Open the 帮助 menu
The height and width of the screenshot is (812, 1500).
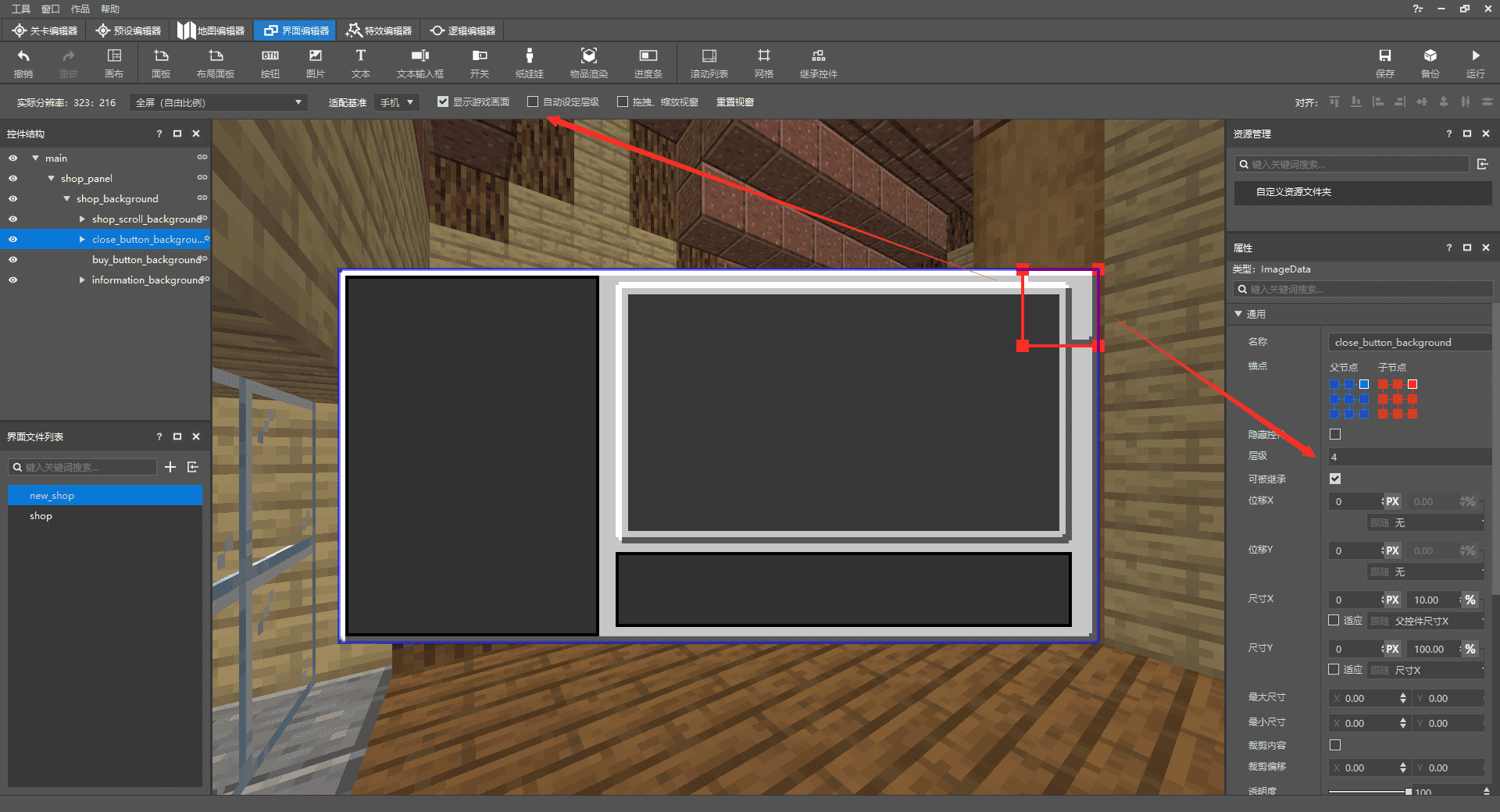pyautogui.click(x=110, y=9)
